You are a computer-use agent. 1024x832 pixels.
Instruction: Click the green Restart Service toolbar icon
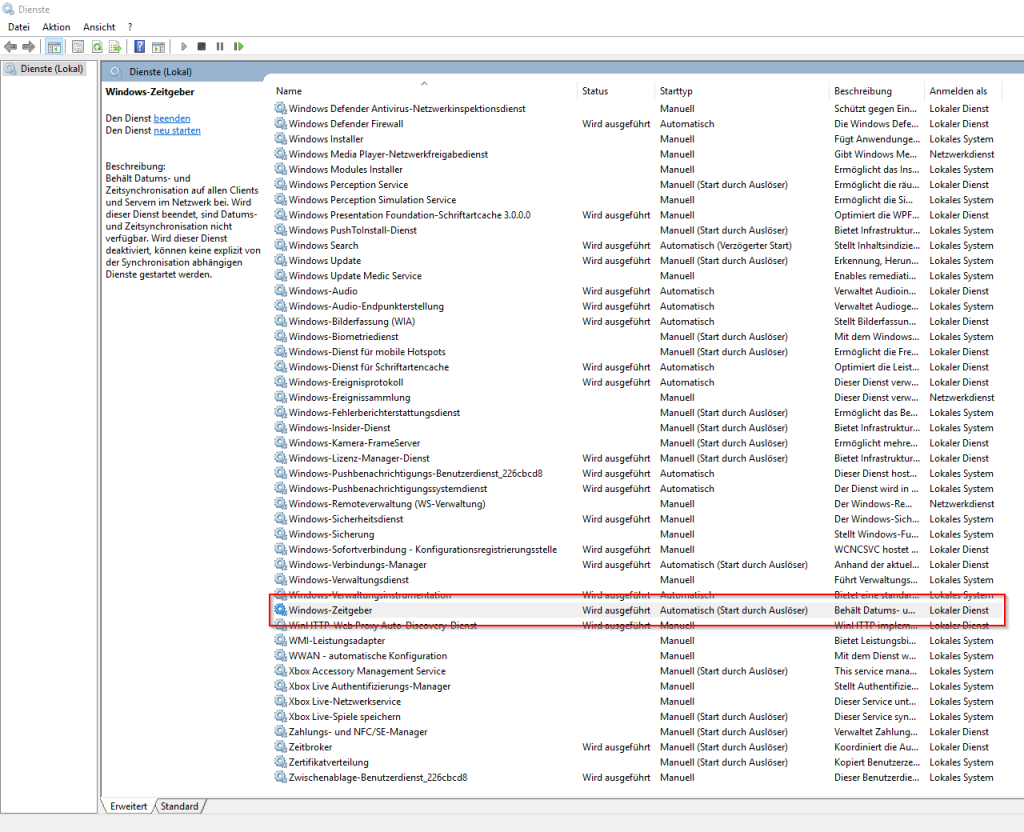[x=239, y=46]
